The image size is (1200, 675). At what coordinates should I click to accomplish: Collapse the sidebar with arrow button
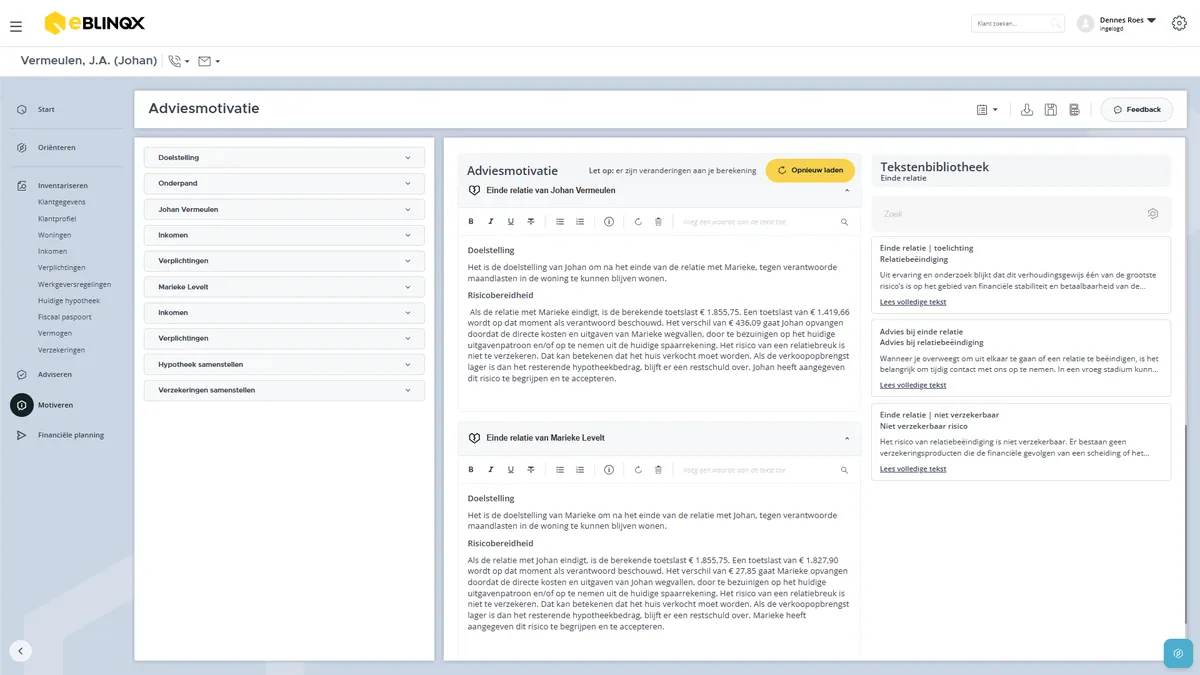coord(21,651)
